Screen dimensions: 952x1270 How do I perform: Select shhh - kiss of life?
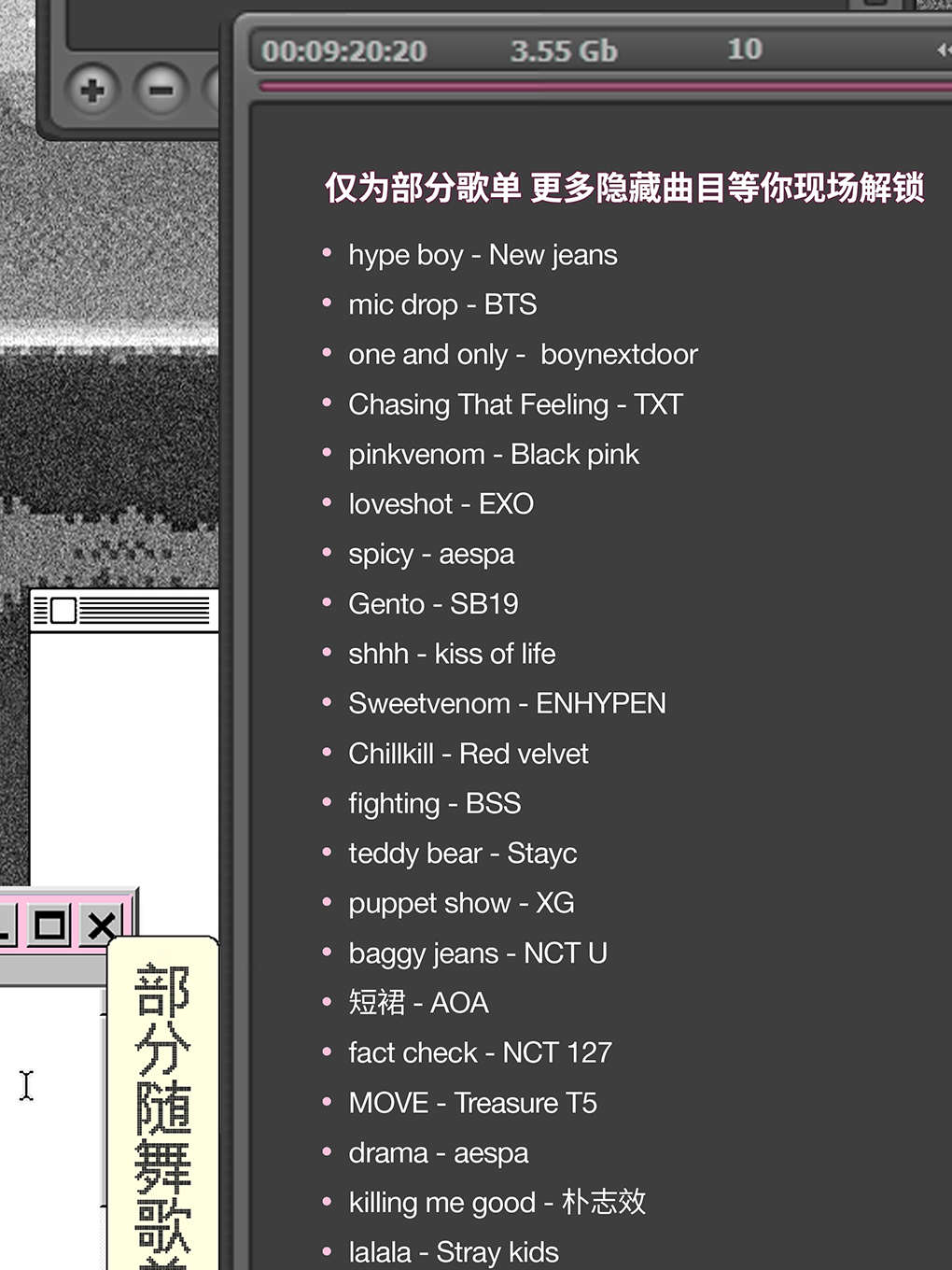(x=452, y=654)
